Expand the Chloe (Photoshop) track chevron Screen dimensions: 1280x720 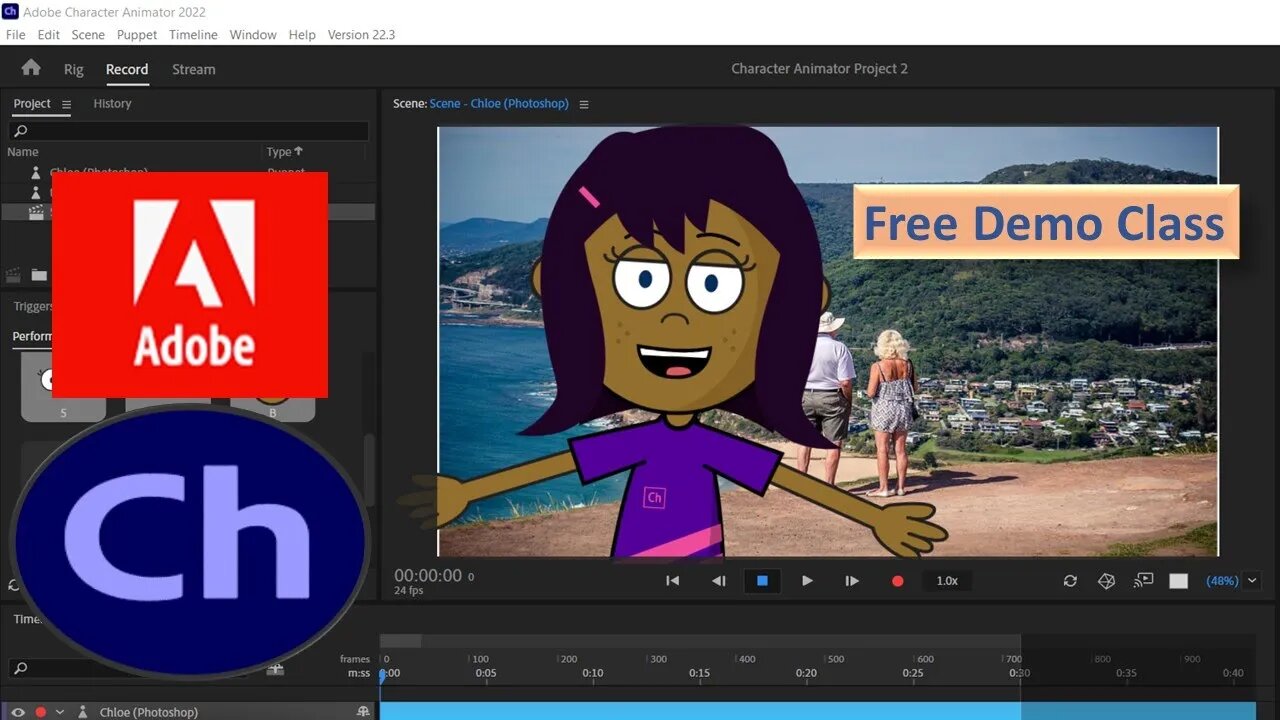click(x=60, y=712)
